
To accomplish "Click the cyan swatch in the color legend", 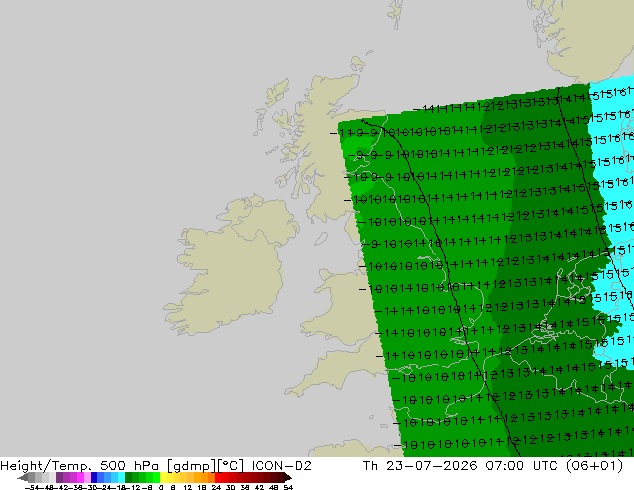I will click(121, 477).
